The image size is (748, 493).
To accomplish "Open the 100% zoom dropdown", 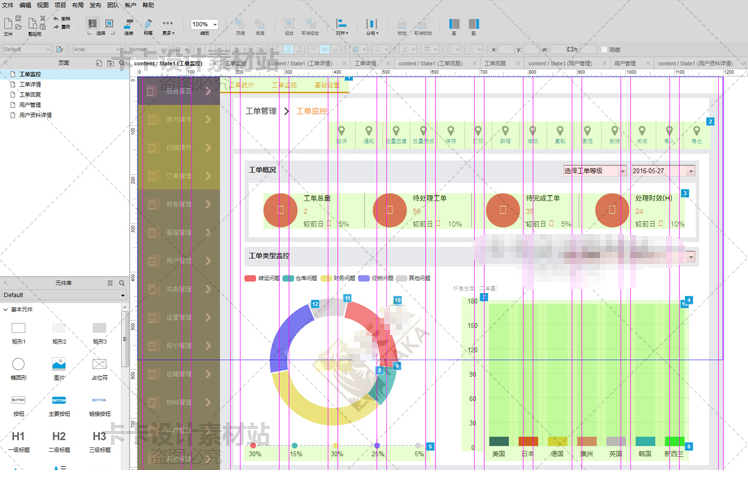I will (x=204, y=24).
